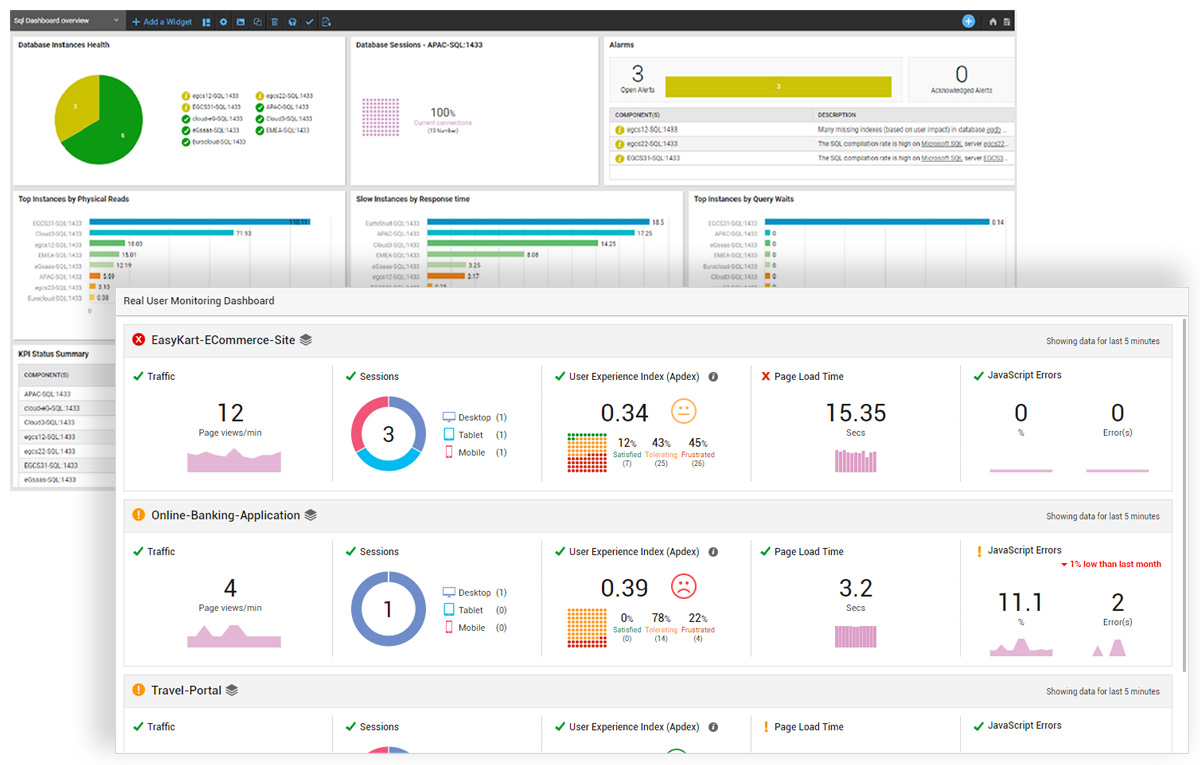Select egcs12-SQL:1433 in the health legend
This screenshot has width=1200, height=765.
pyautogui.click(x=211, y=95)
